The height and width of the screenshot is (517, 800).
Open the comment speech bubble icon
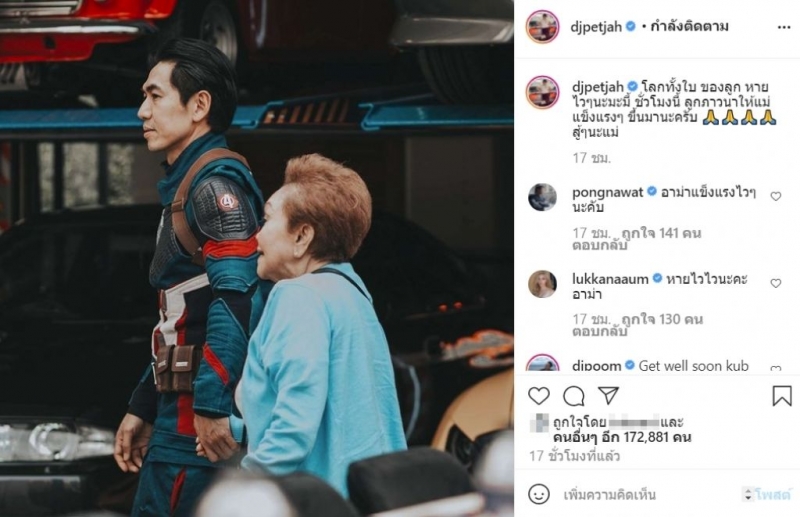pyautogui.click(x=574, y=396)
